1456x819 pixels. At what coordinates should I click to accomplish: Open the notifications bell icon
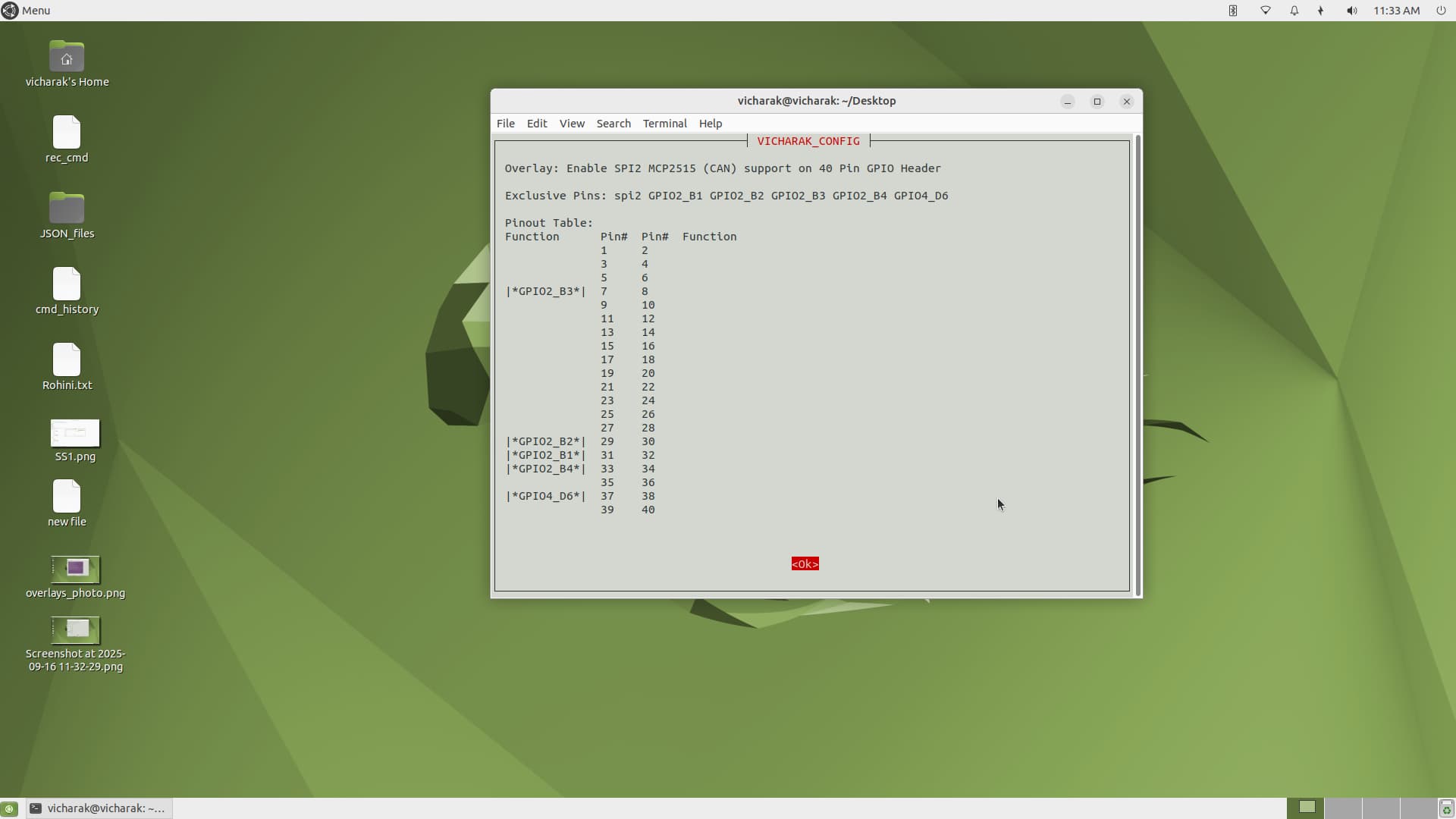[x=1294, y=11]
